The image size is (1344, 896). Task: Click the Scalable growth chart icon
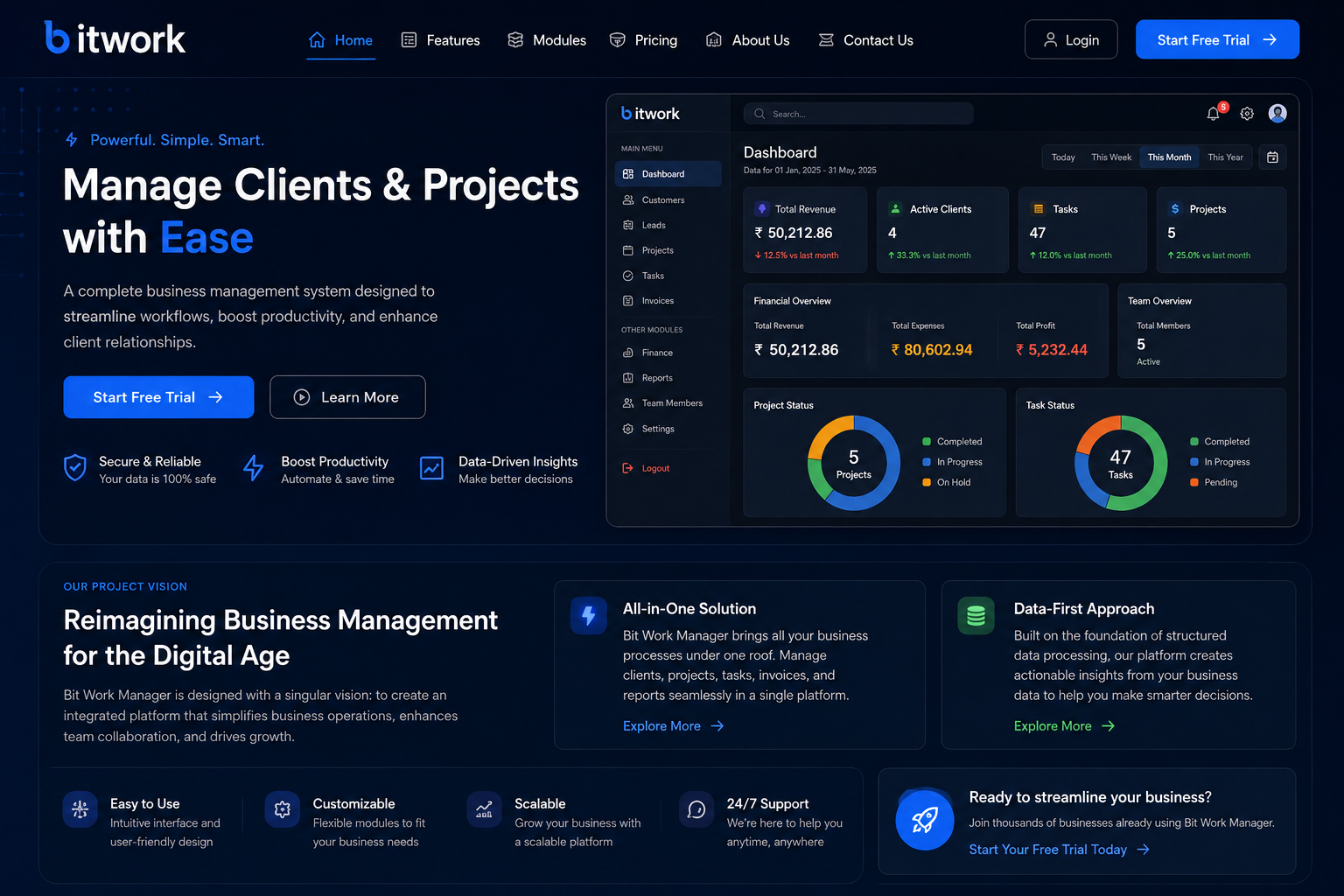484,809
